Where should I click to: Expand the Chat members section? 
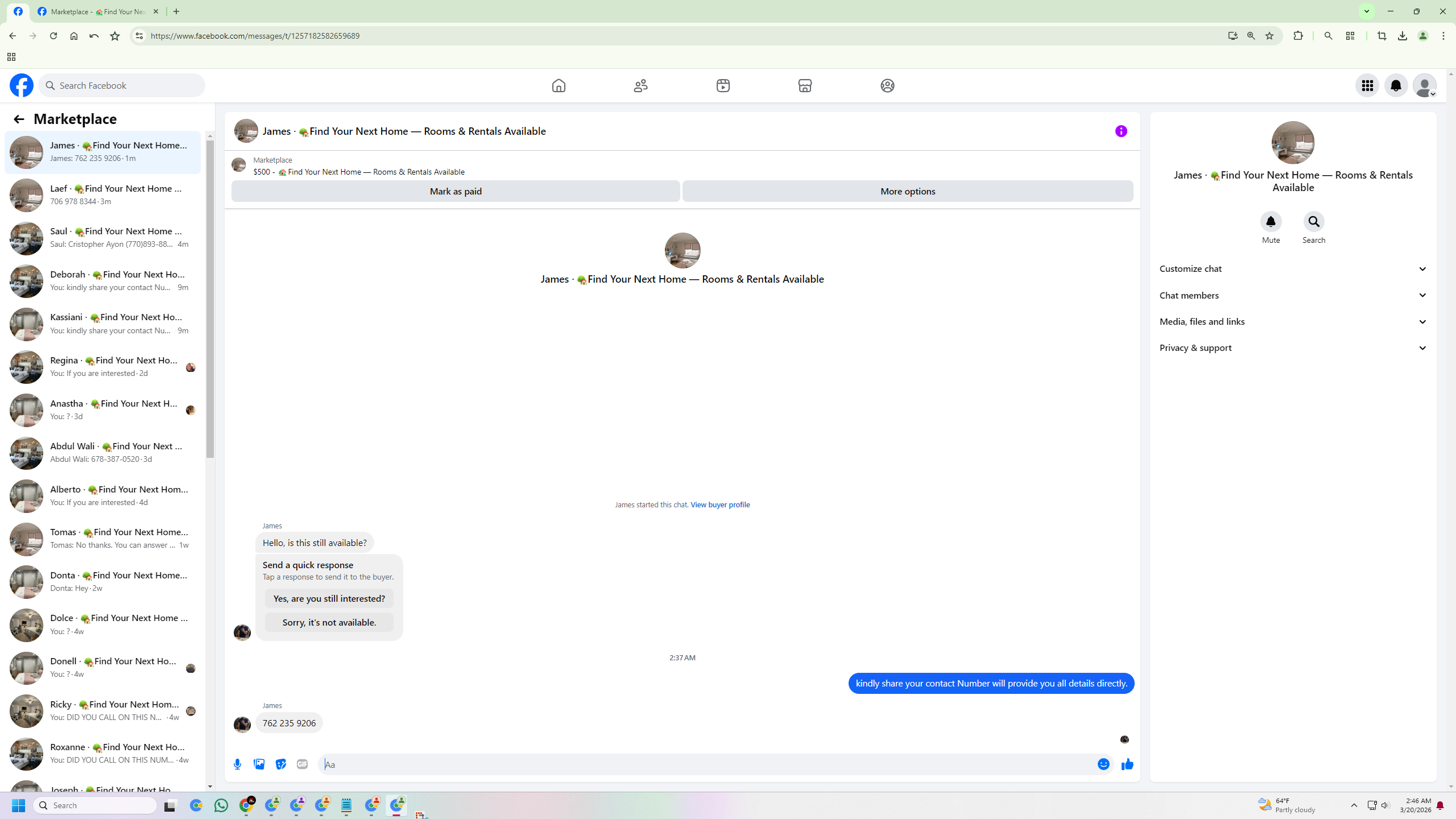pyautogui.click(x=1293, y=295)
